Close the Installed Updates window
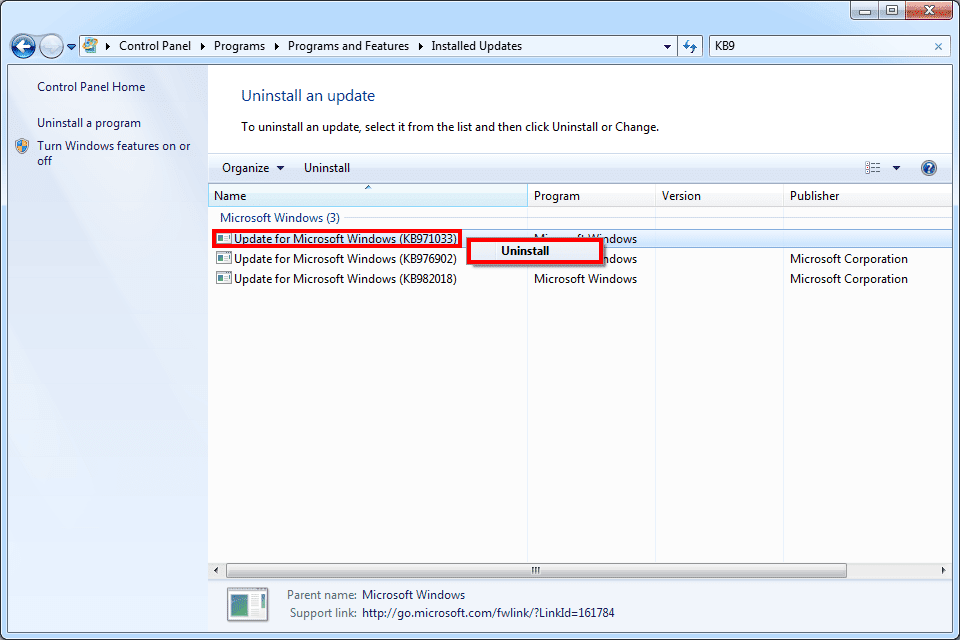 point(928,10)
